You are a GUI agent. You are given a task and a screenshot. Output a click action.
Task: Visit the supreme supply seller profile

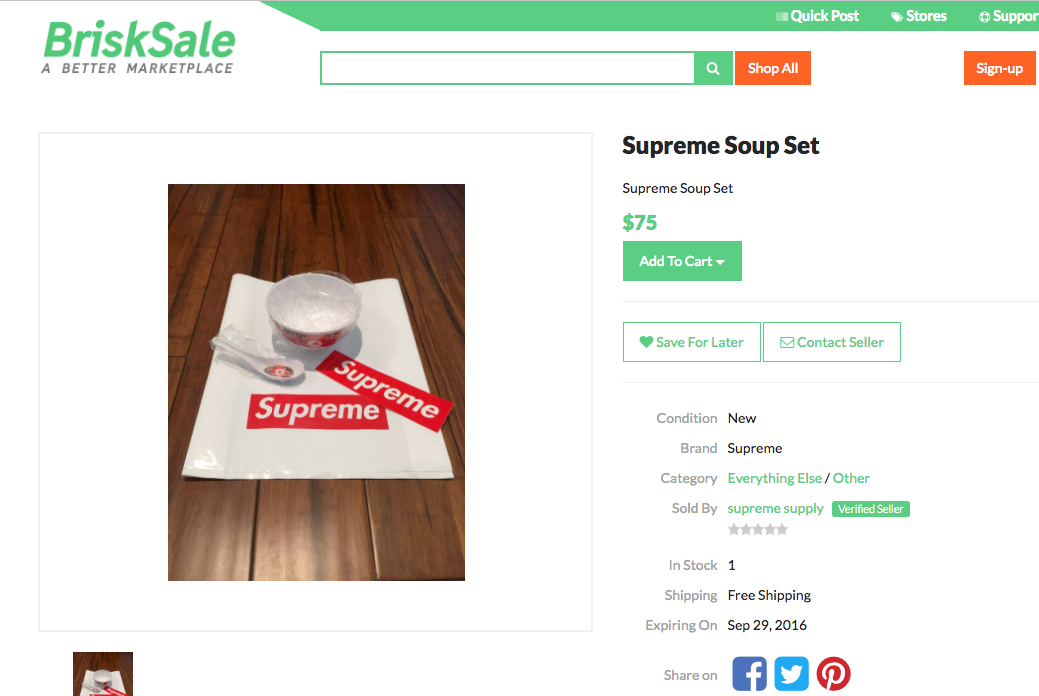tap(775, 508)
